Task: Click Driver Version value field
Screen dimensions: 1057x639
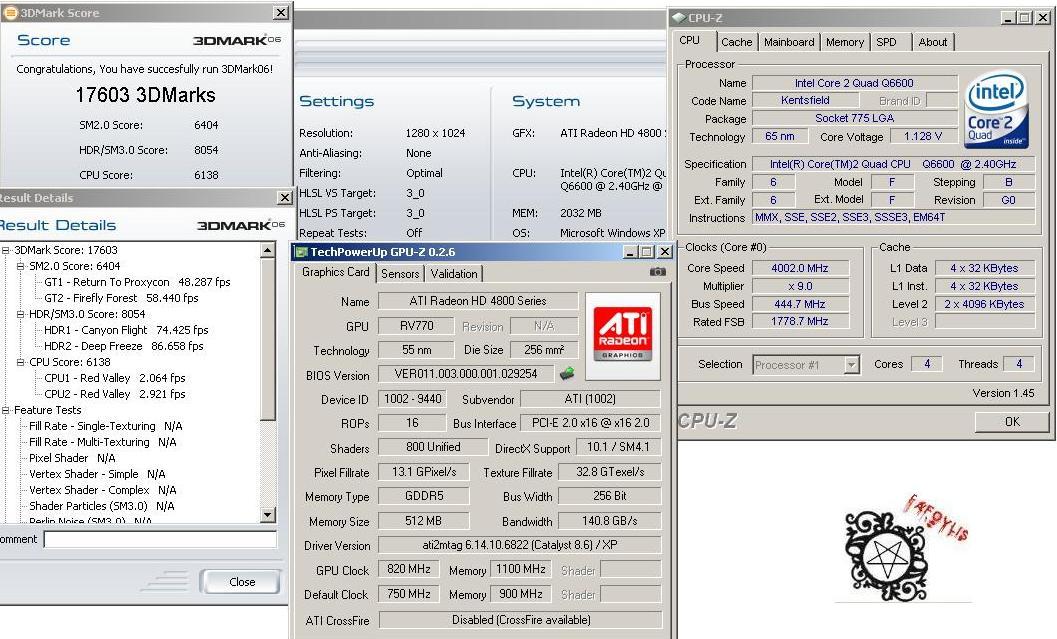Action: tap(519, 545)
